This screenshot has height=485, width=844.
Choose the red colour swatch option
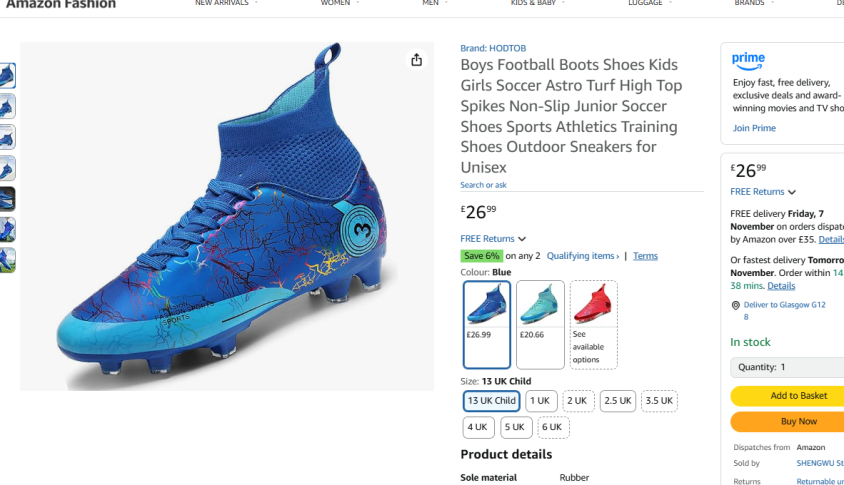593,324
